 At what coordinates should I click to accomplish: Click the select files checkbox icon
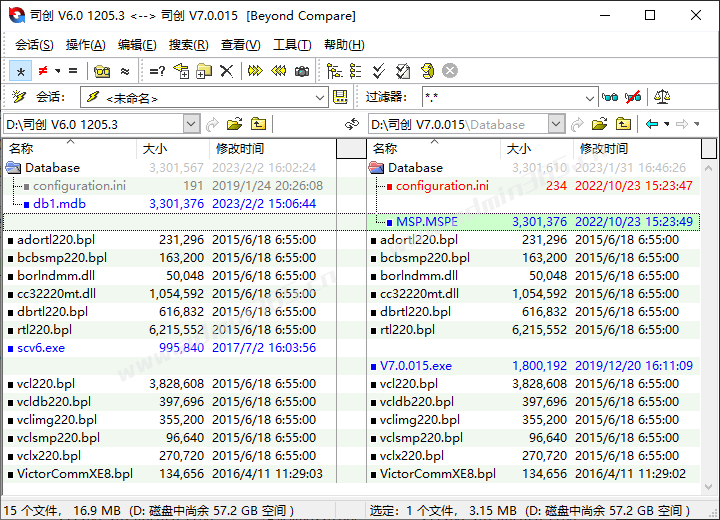click(x=403, y=71)
